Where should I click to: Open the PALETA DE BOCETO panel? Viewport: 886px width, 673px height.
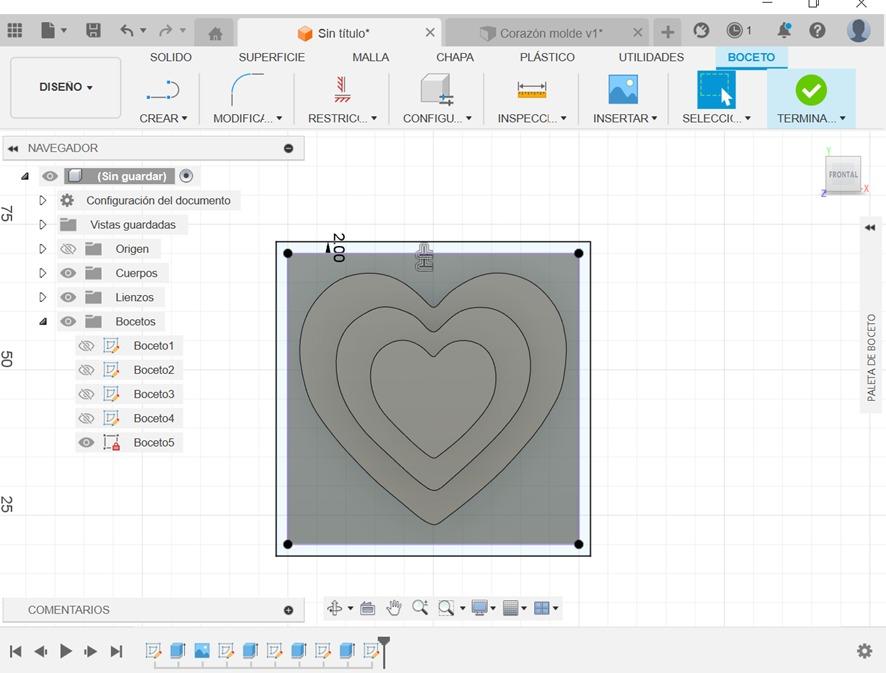point(871,357)
